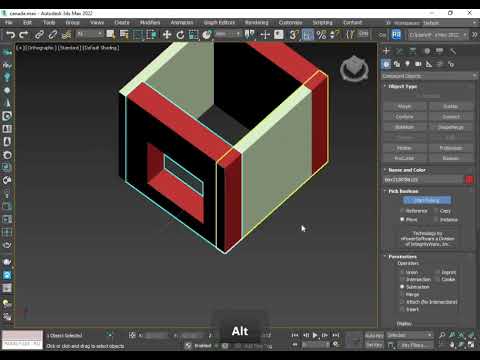This screenshot has width=480, height=360.
Task: Toggle the Percent Snap button
Action: [321, 35]
